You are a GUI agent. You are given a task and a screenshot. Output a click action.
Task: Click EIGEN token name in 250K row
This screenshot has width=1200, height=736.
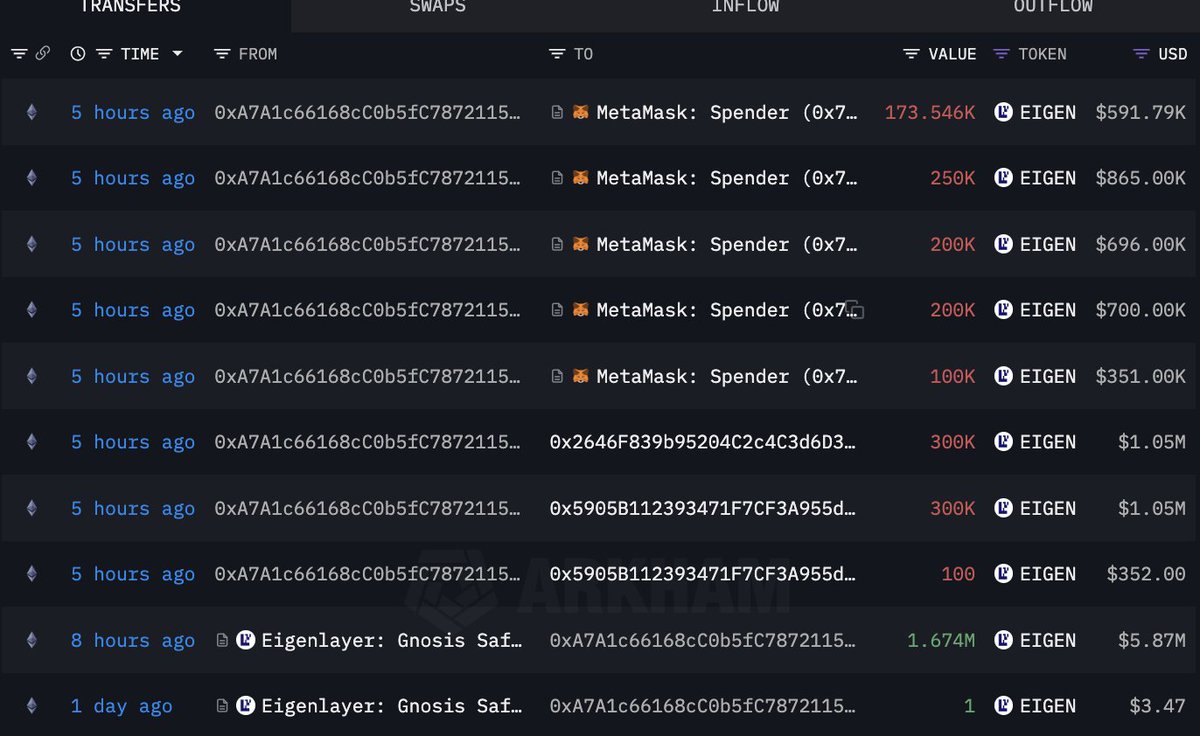pyautogui.click(x=1048, y=178)
